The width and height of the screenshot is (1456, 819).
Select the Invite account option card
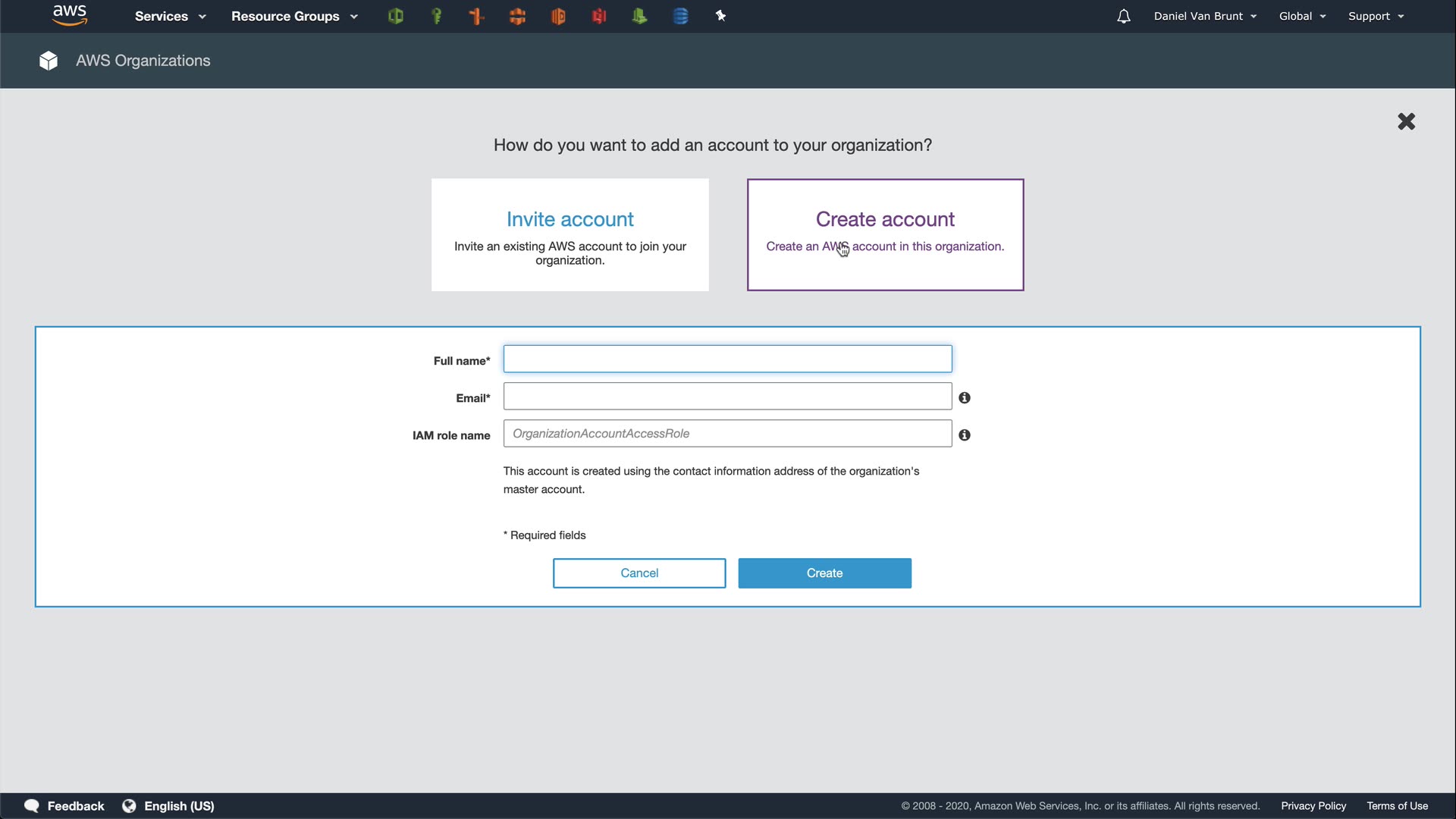(570, 234)
